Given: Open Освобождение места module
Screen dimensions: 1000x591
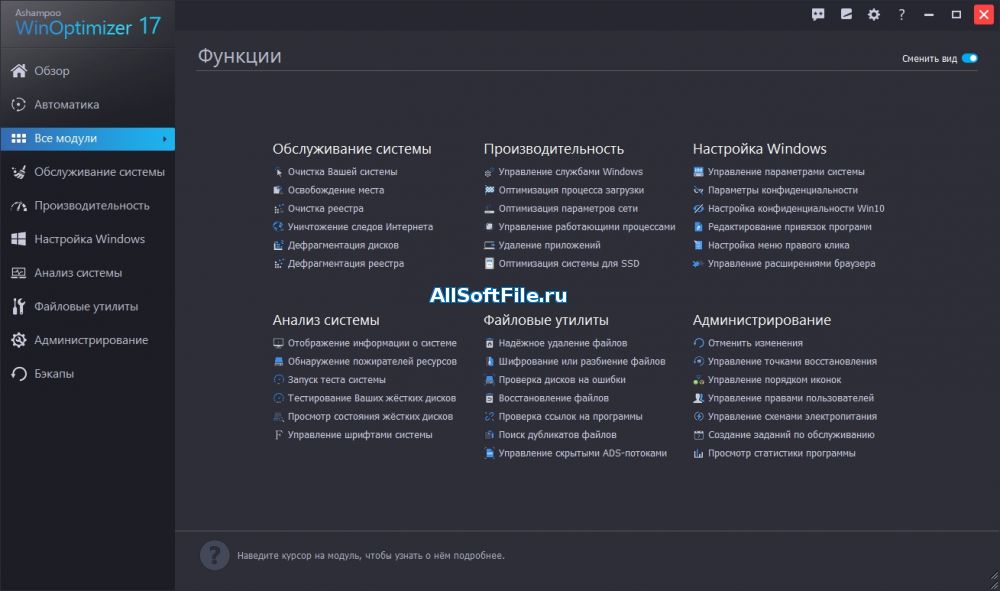Looking at the screenshot, I should pos(335,190).
